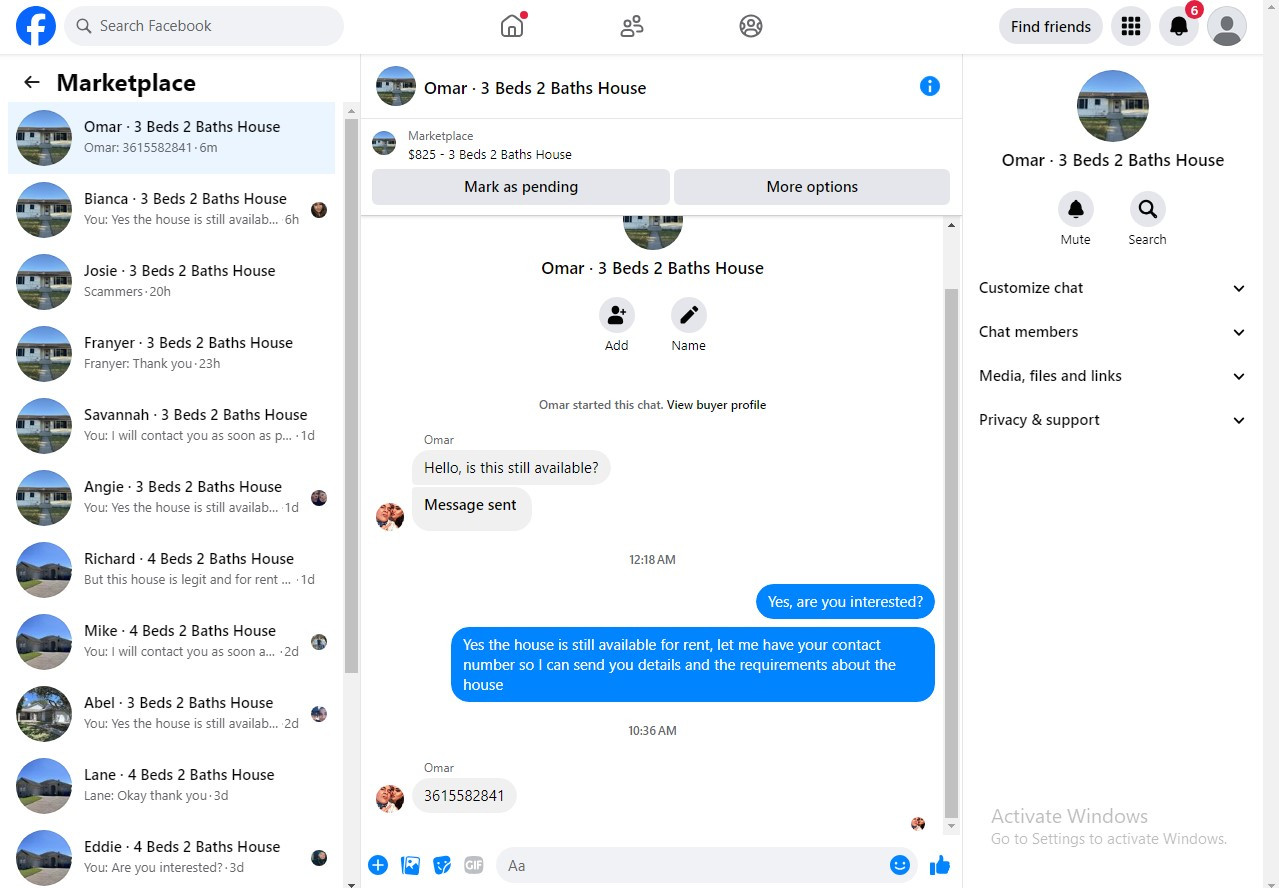Open the apps menu grid icon

[x=1131, y=26]
